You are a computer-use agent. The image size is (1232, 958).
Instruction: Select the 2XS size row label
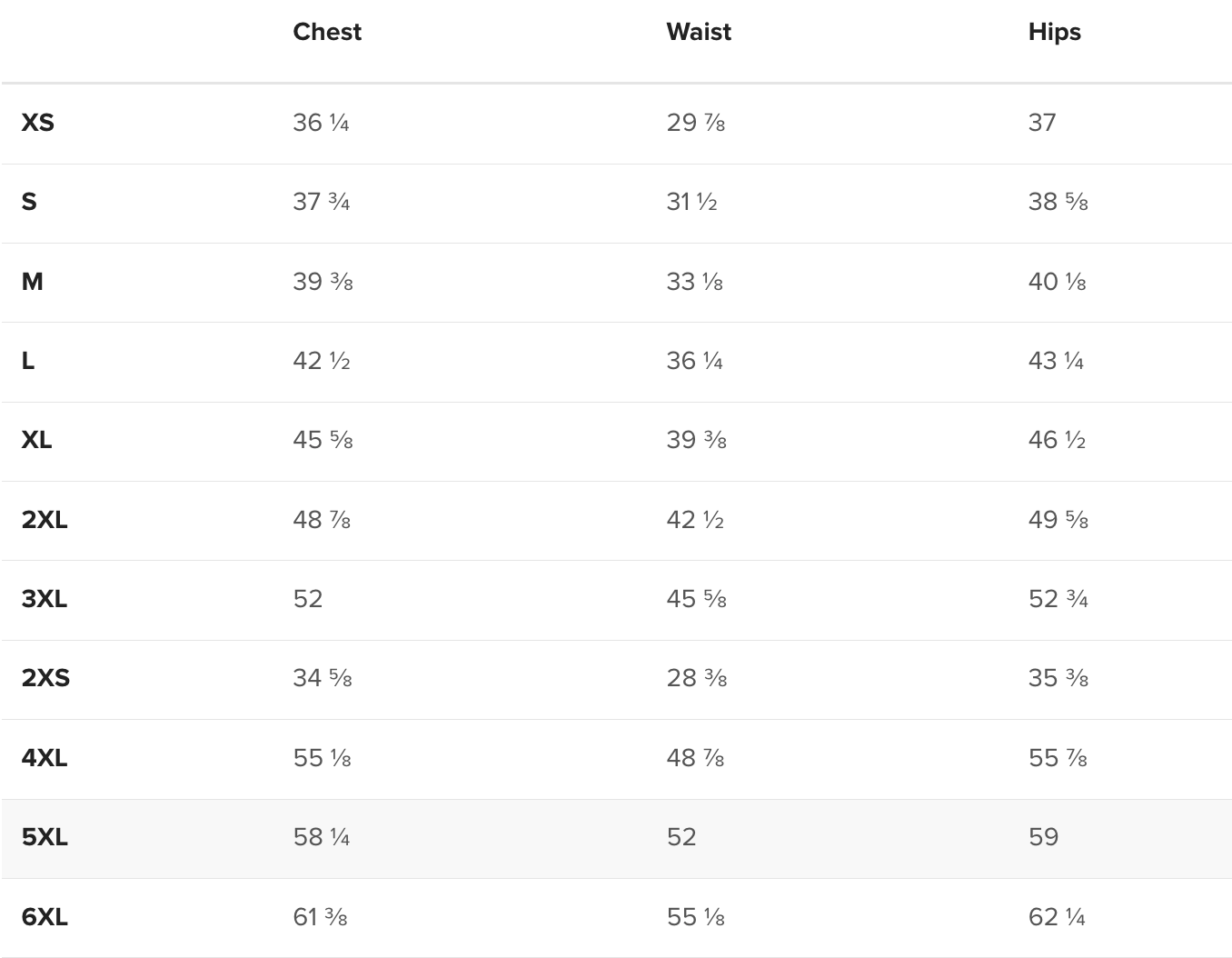click(x=45, y=678)
